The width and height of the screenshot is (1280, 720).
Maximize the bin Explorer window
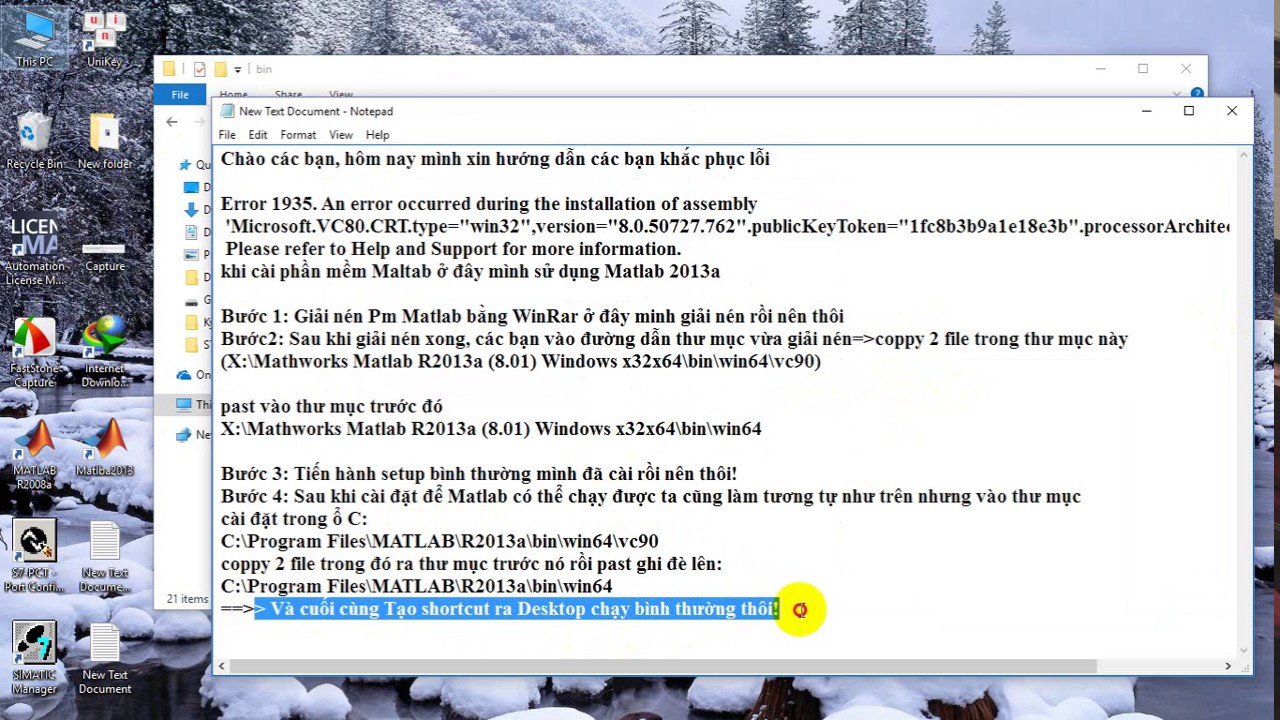(x=1143, y=69)
